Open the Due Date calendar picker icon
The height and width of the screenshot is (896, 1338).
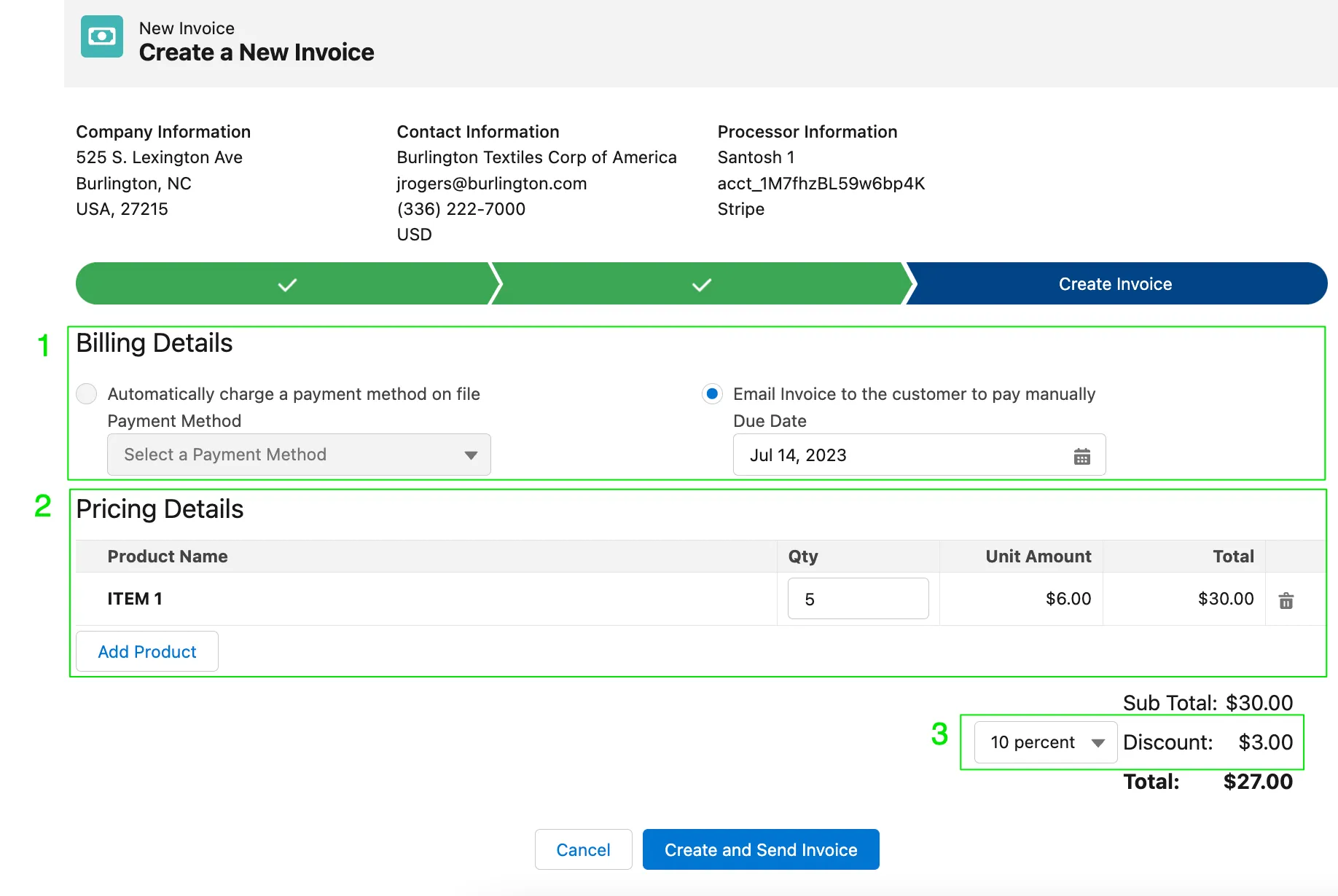pos(1082,456)
